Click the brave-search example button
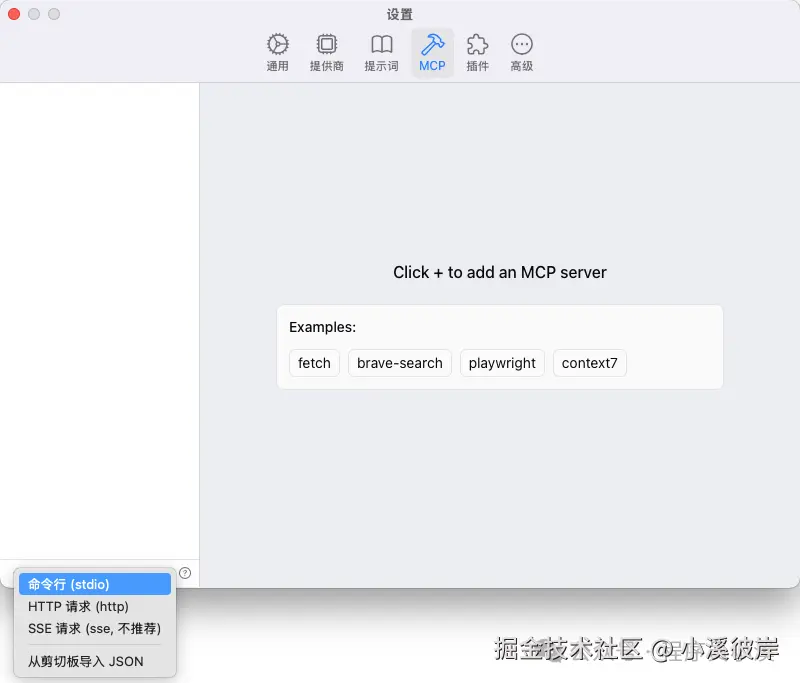 point(400,363)
